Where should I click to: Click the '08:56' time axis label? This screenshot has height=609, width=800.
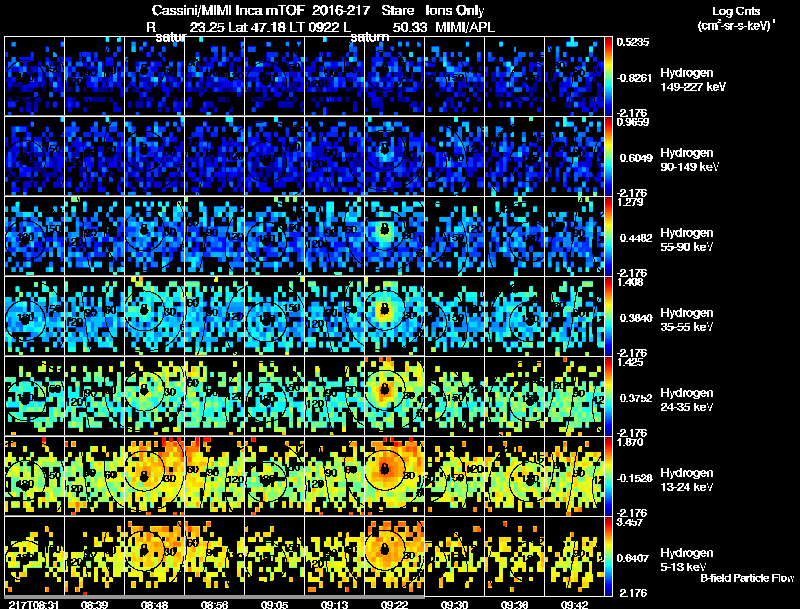(214, 604)
